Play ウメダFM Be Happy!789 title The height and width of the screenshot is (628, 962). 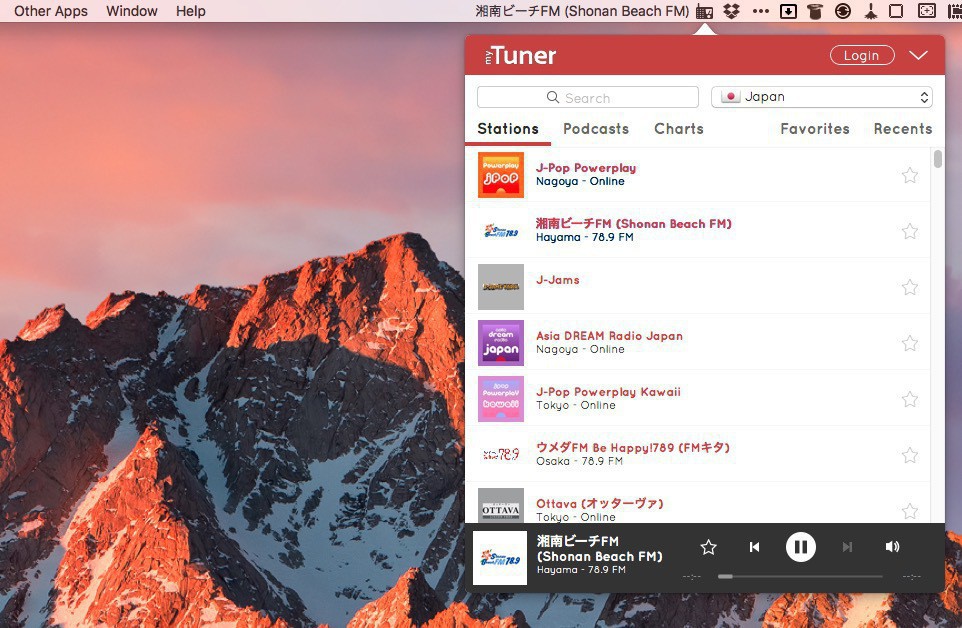[633, 448]
